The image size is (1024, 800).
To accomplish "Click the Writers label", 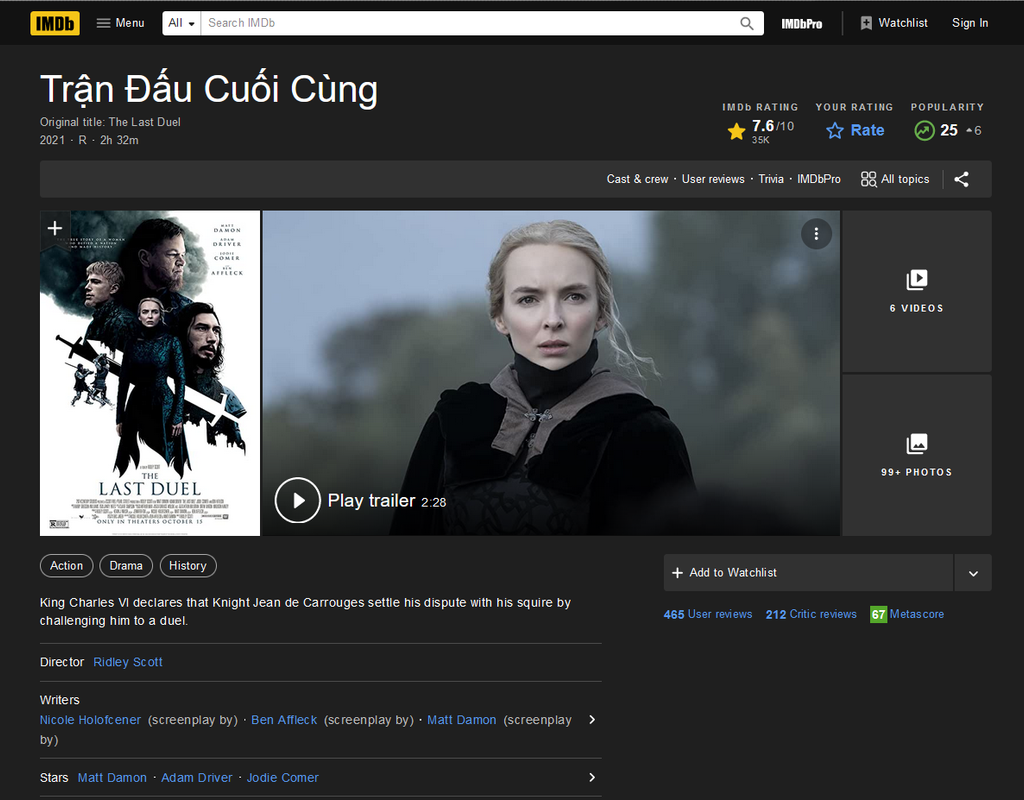I will pos(59,700).
